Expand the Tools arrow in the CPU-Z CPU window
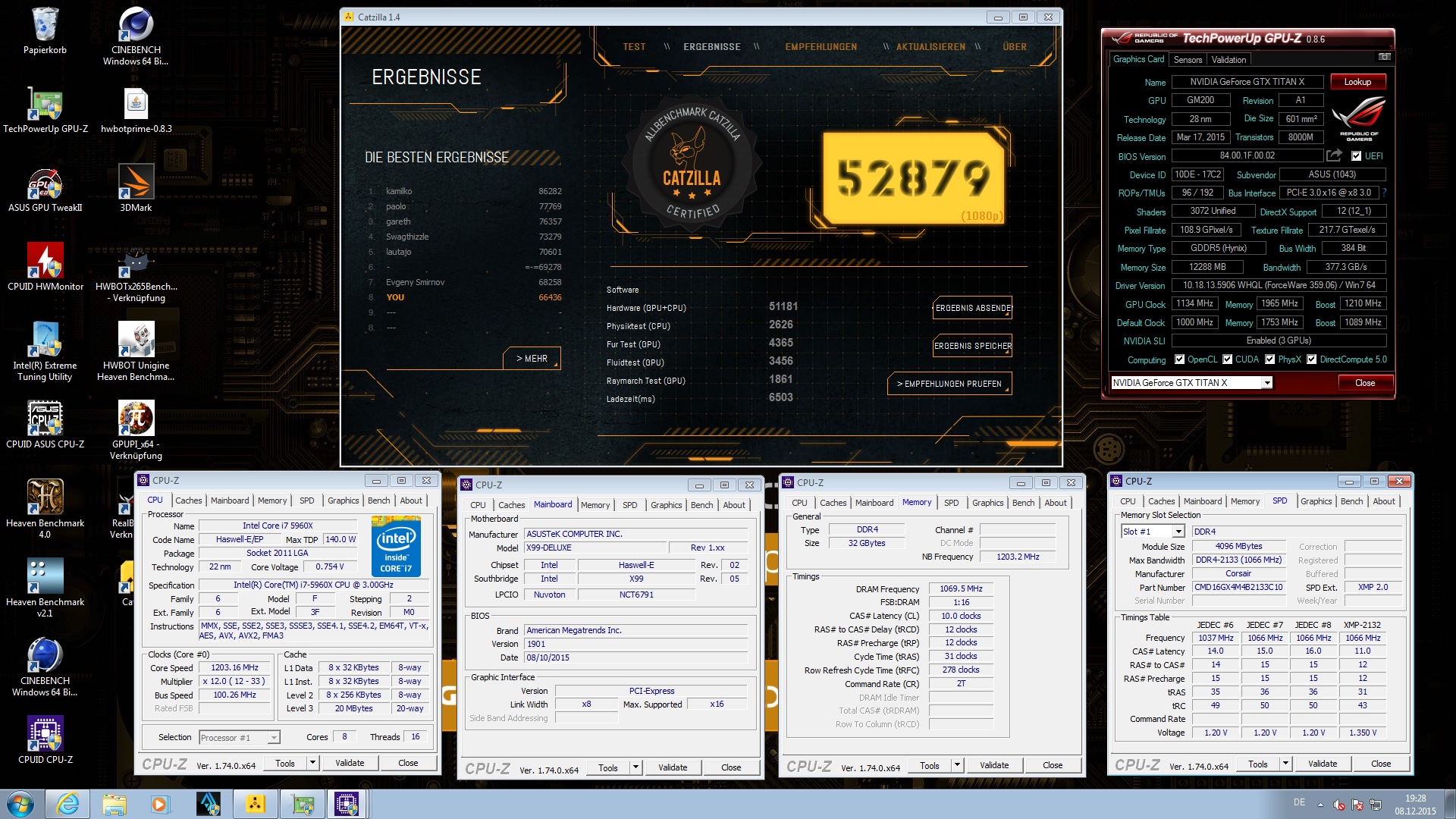The width and height of the screenshot is (1456, 819). coord(312,764)
